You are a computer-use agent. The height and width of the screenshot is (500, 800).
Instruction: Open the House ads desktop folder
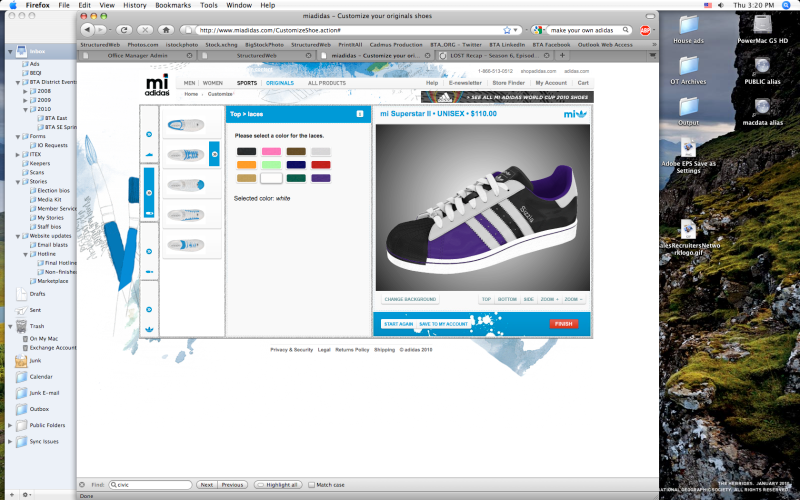[x=688, y=30]
